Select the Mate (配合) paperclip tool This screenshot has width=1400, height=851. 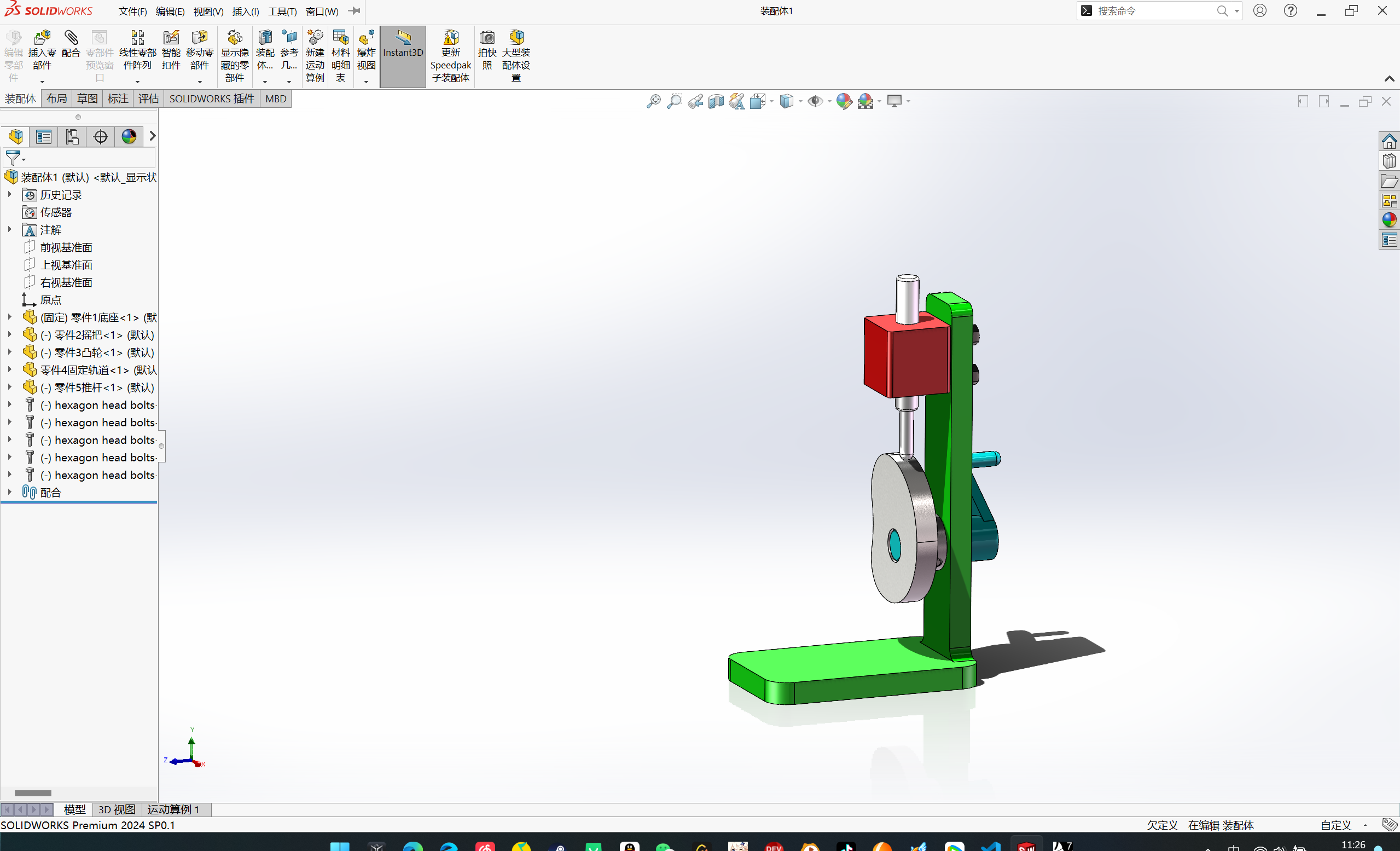tap(71, 44)
